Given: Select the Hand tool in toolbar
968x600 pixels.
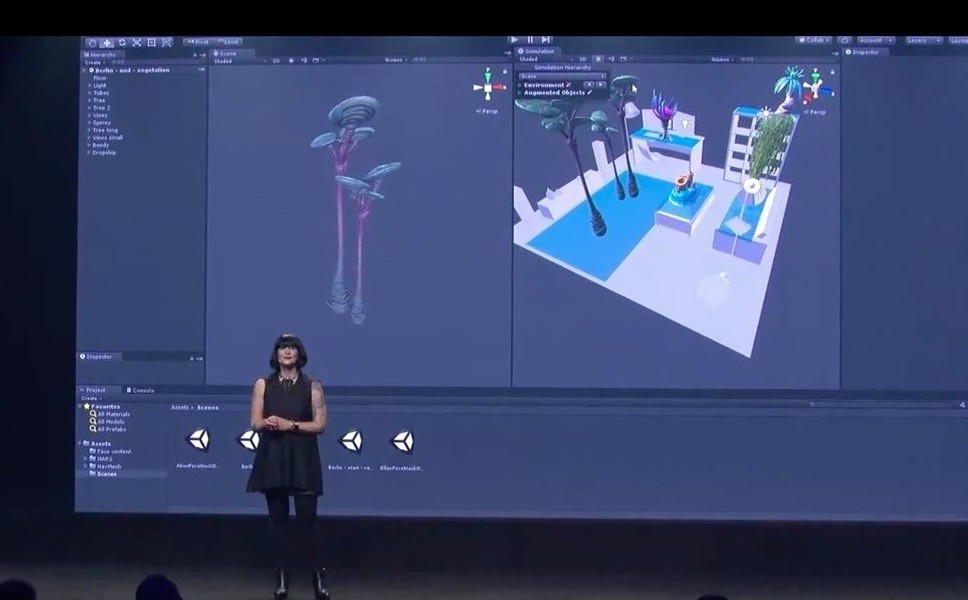Looking at the screenshot, I should (92, 43).
